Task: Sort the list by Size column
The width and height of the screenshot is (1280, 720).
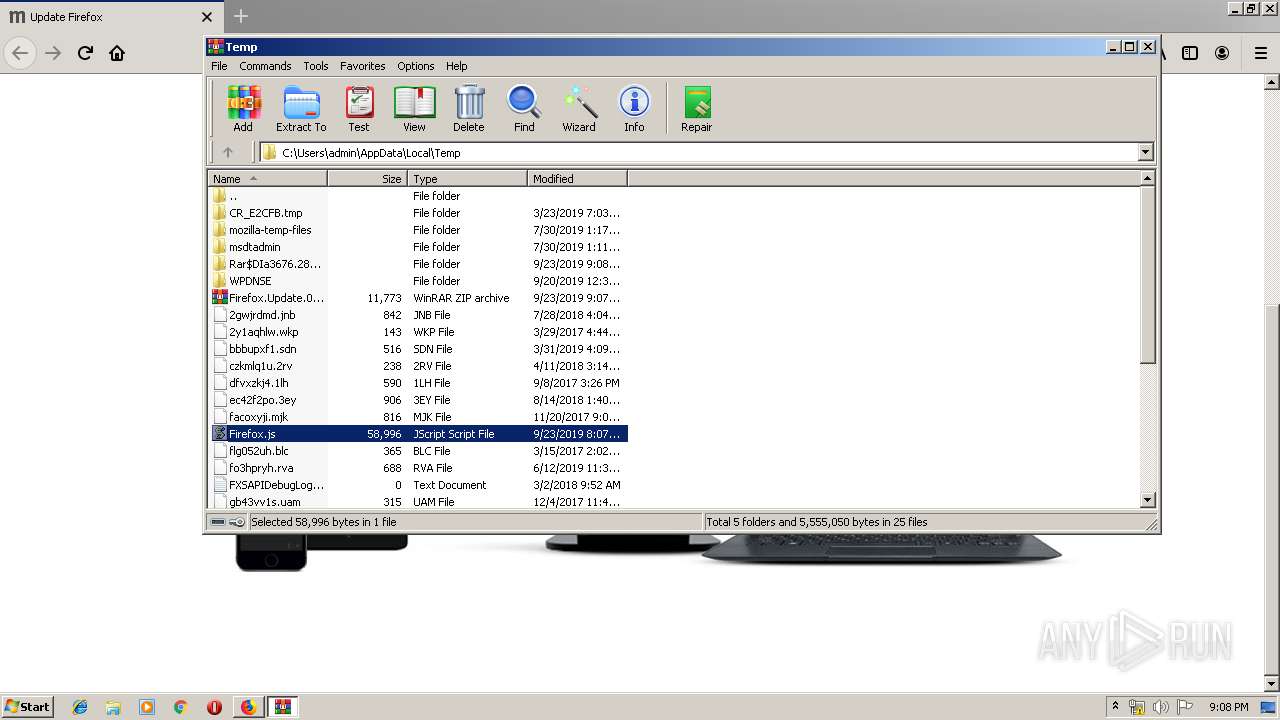Action: 367,179
